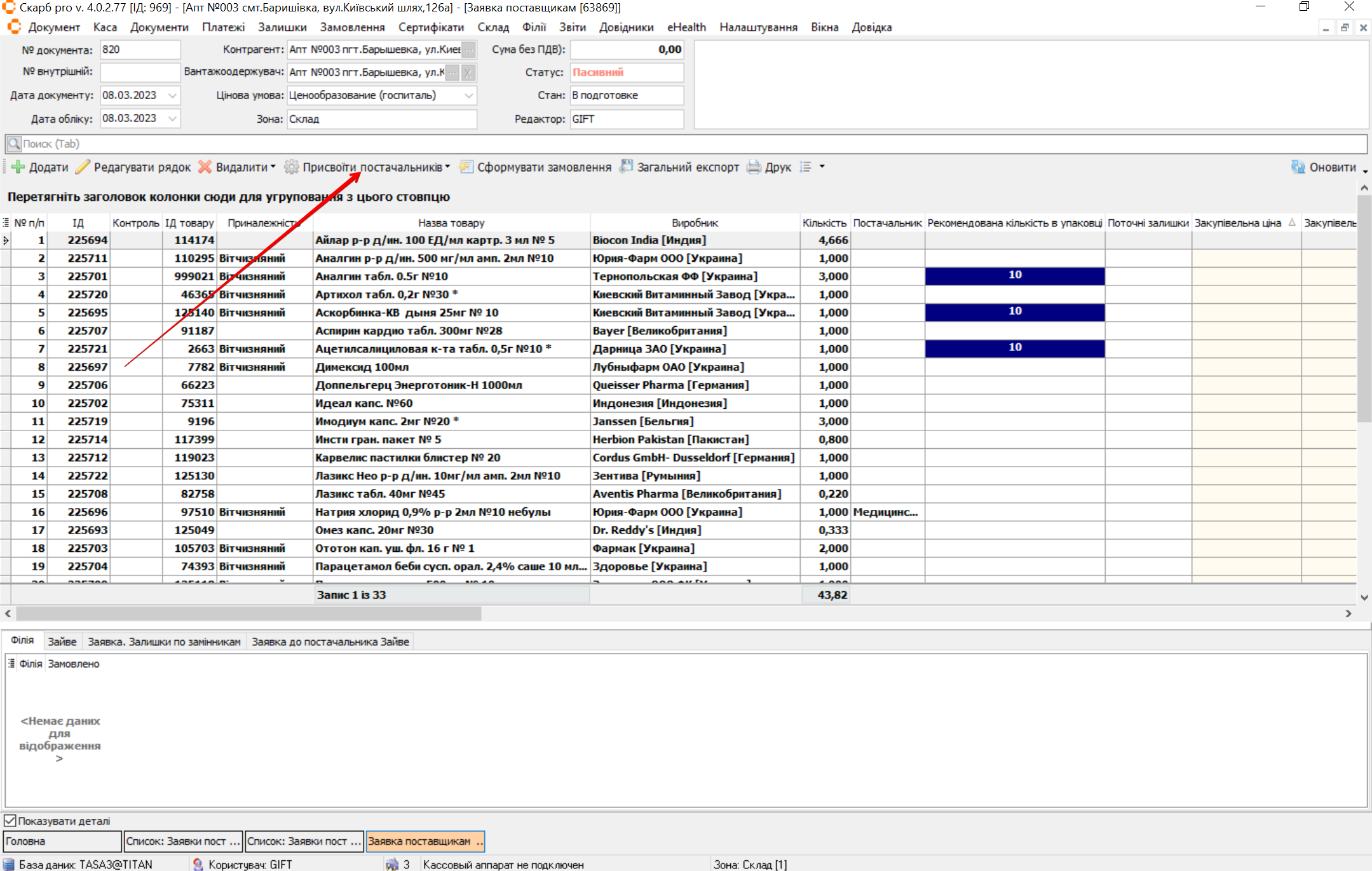The image size is (1372, 871).
Task: Click the gear Присвоїти постачальників icon
Action: click(x=292, y=167)
